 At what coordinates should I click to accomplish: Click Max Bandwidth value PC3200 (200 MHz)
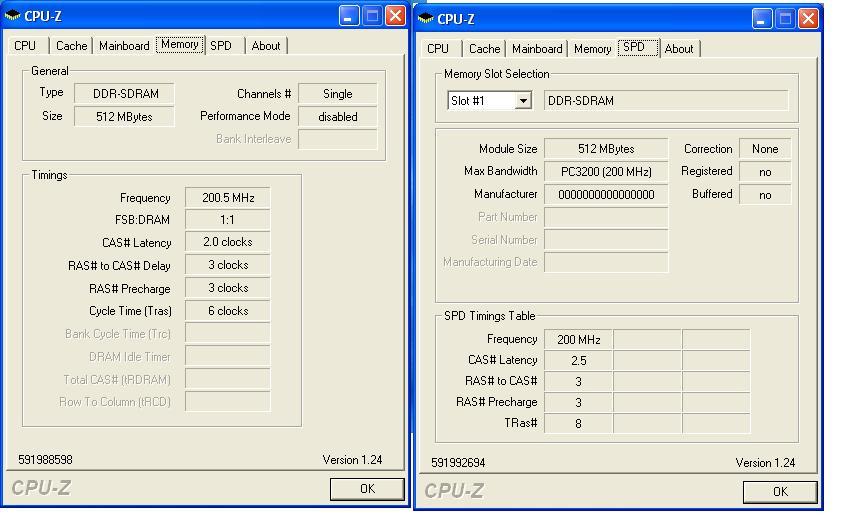(x=606, y=172)
